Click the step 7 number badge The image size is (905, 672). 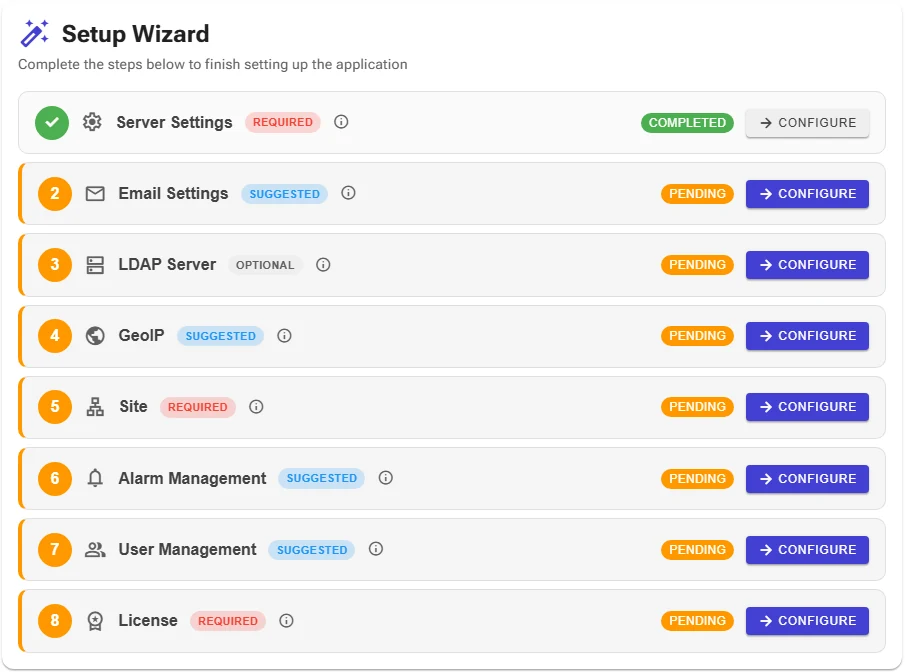click(55, 549)
